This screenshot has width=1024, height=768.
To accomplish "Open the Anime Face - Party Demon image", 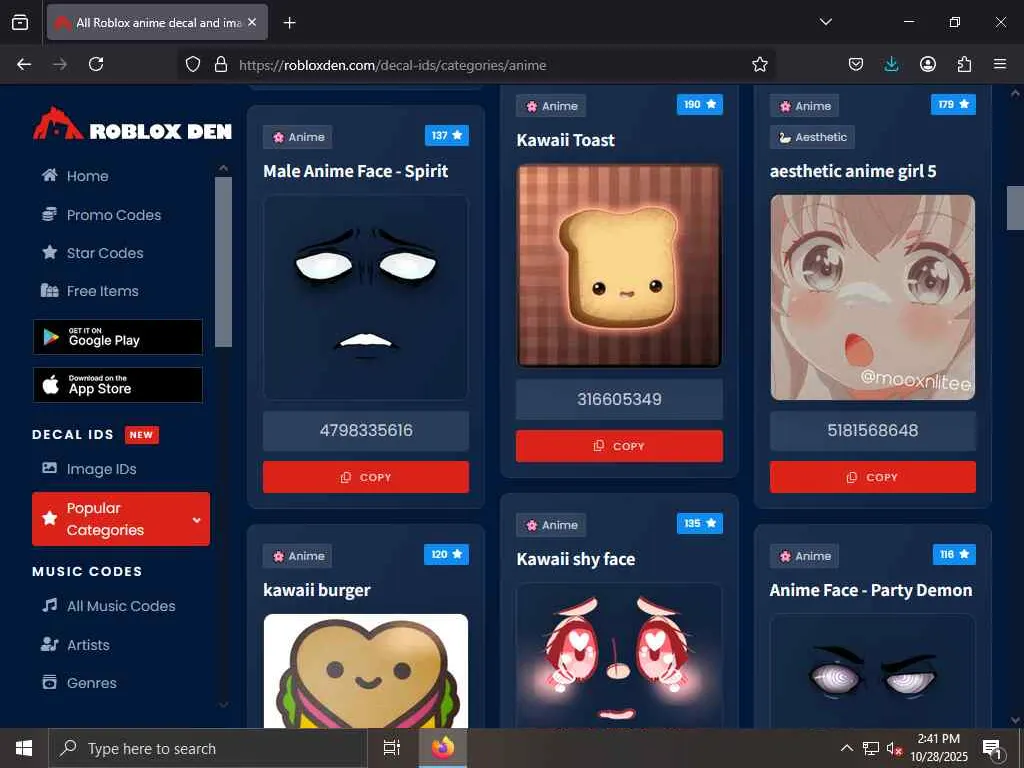I will [x=872, y=671].
